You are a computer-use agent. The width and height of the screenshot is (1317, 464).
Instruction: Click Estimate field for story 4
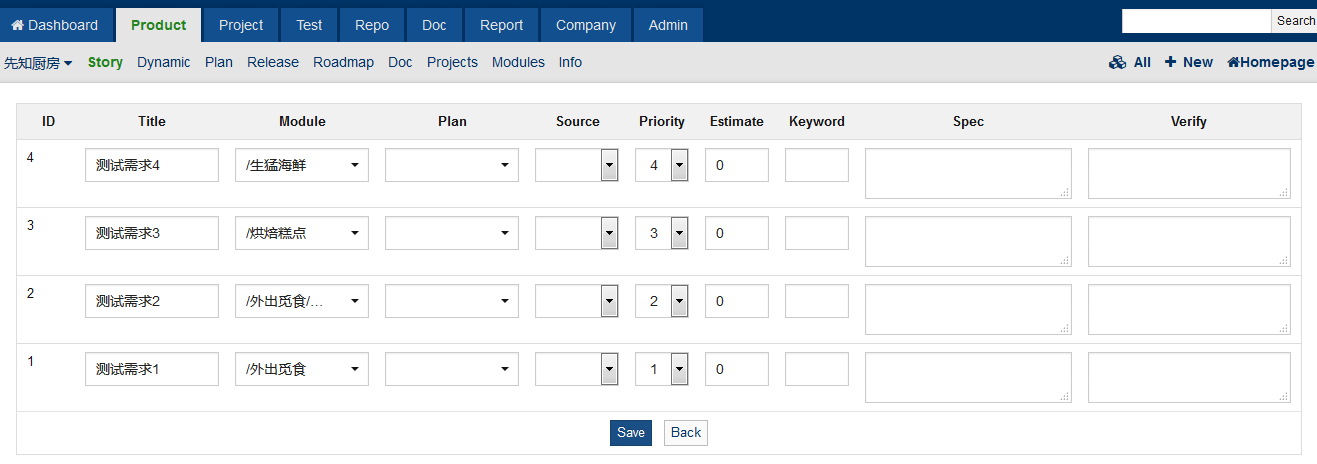point(736,165)
